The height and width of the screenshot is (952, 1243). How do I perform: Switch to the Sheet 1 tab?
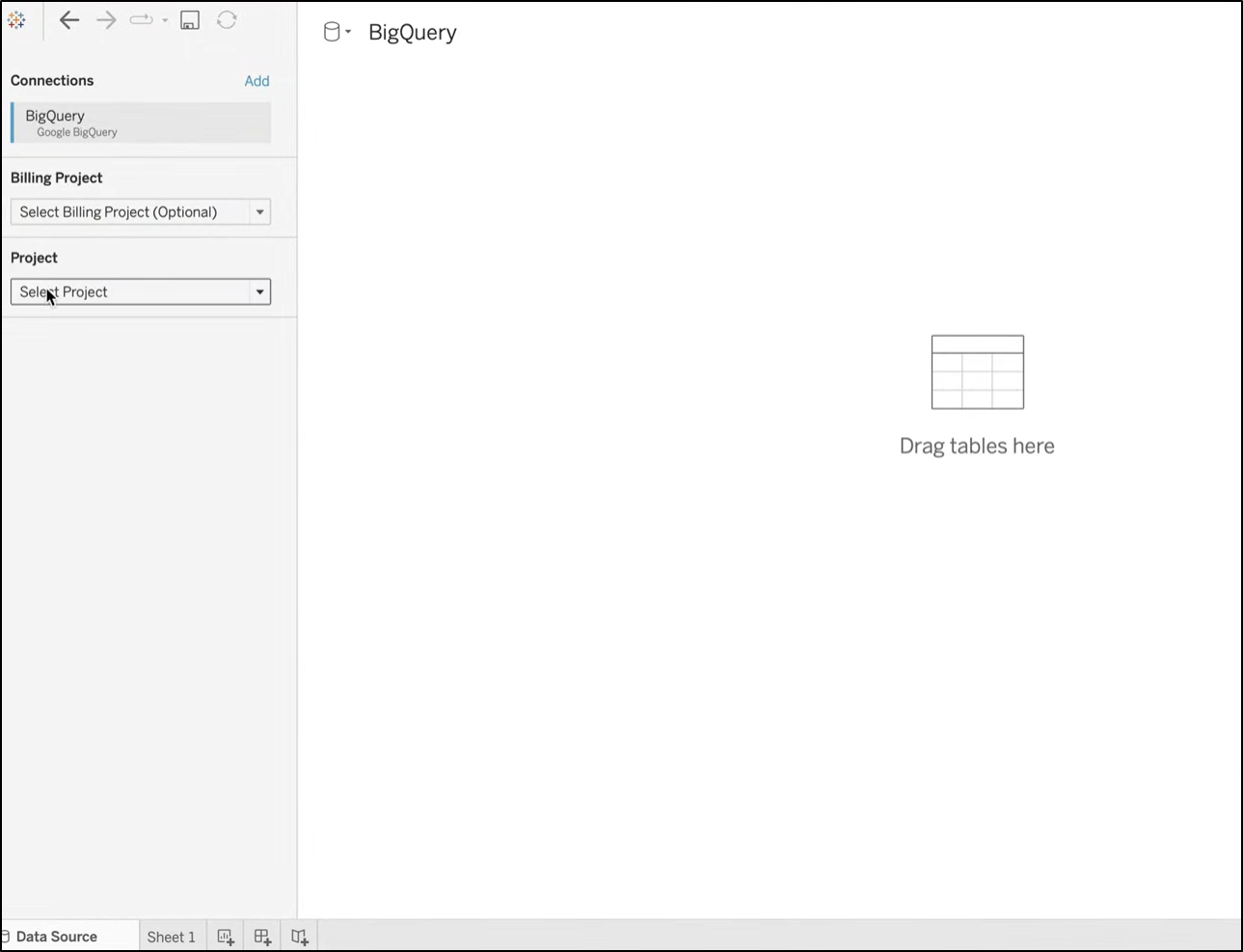pyautogui.click(x=172, y=937)
